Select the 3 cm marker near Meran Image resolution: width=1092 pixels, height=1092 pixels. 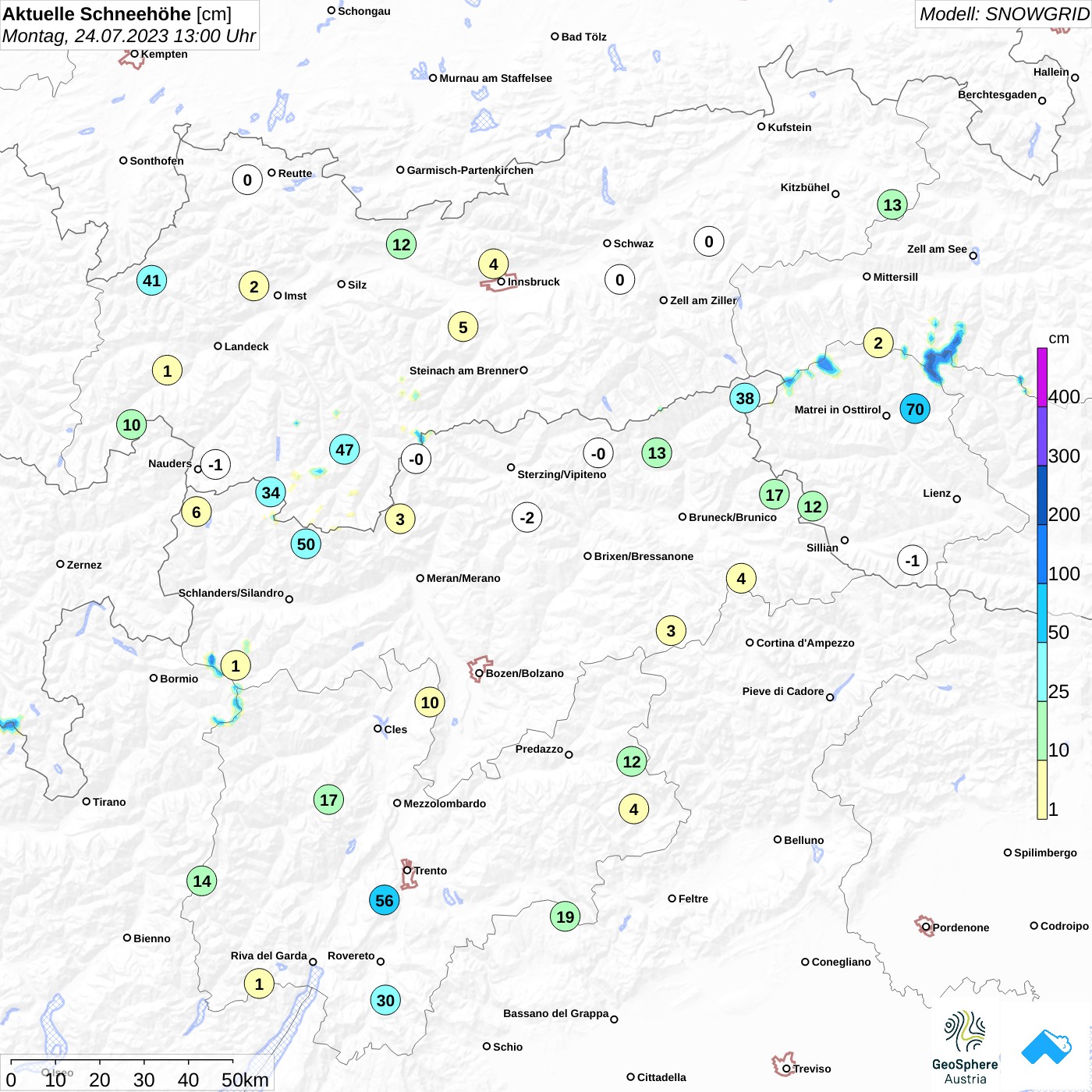click(x=400, y=519)
